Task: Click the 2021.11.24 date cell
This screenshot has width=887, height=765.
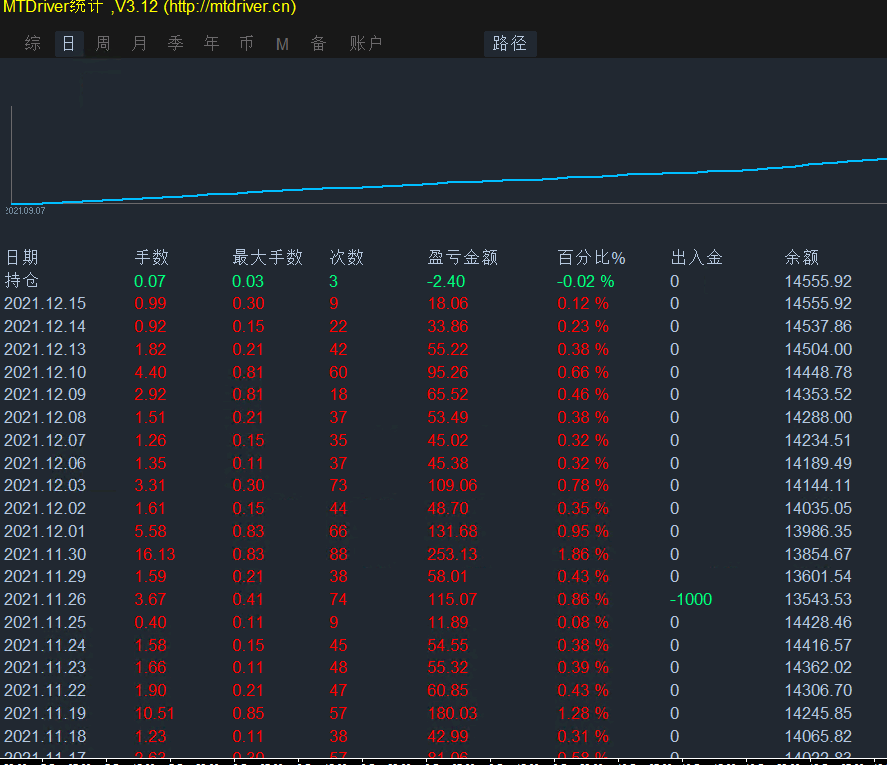Action: pyautogui.click(x=45, y=645)
